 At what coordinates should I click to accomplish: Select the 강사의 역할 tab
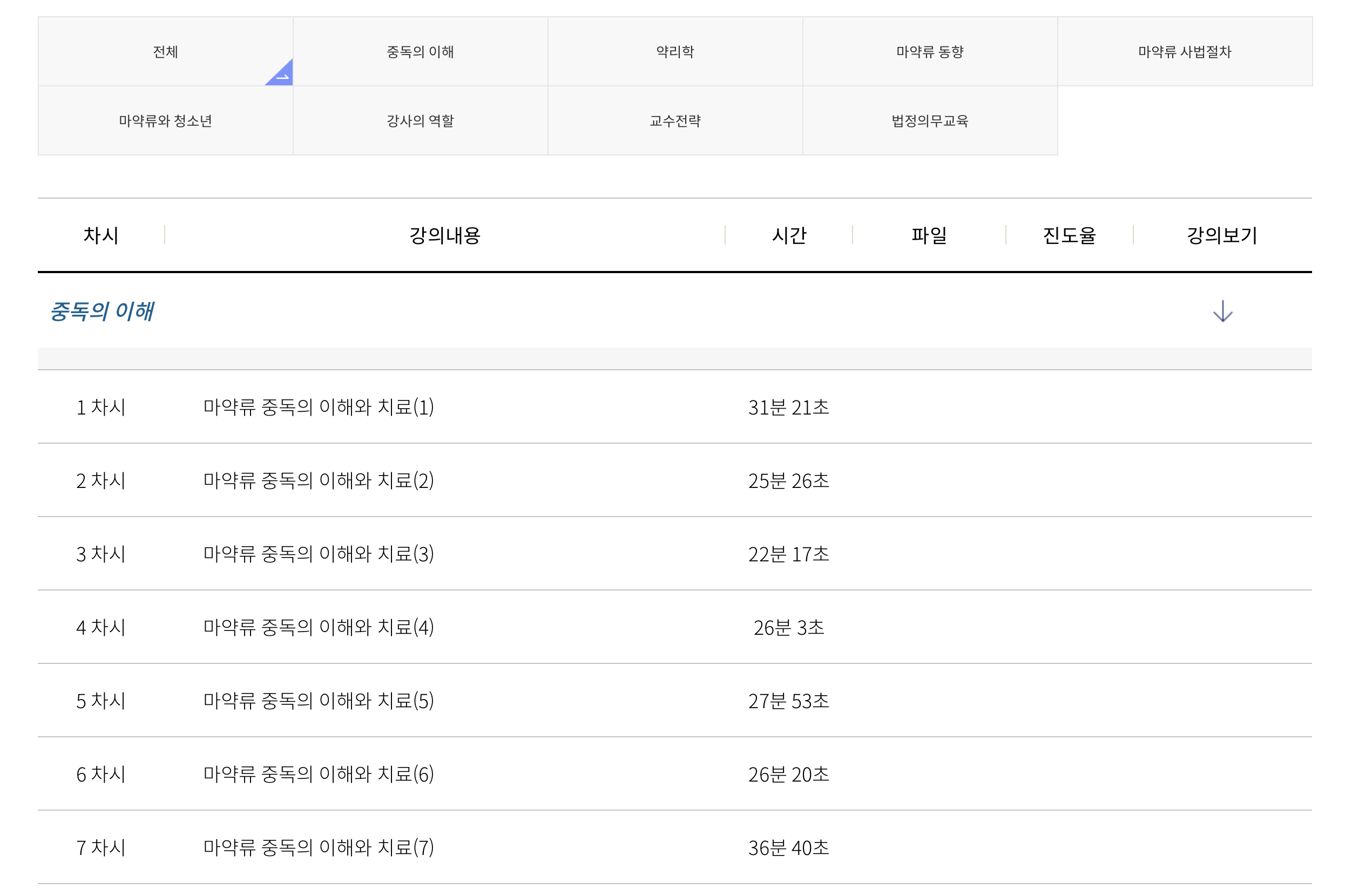coord(420,120)
